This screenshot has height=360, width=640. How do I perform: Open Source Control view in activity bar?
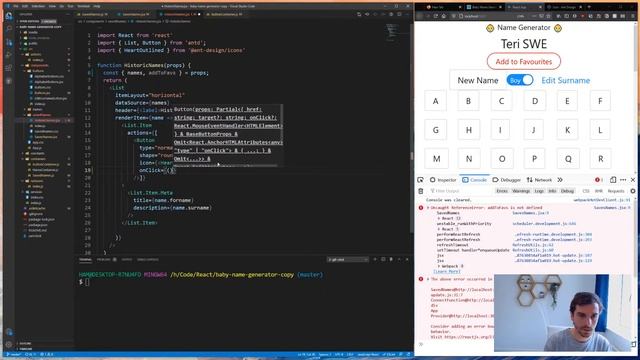9,42
